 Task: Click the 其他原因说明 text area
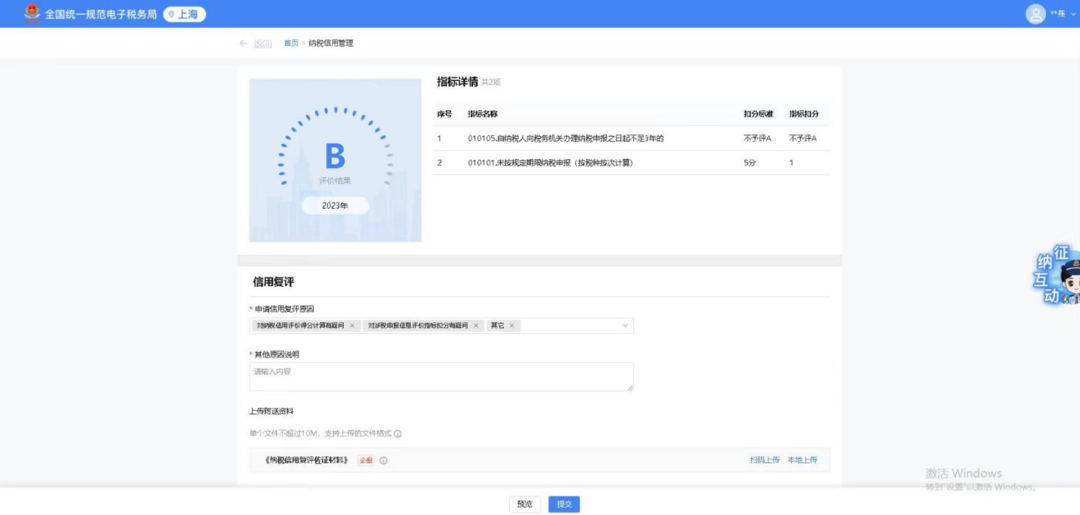[441, 376]
